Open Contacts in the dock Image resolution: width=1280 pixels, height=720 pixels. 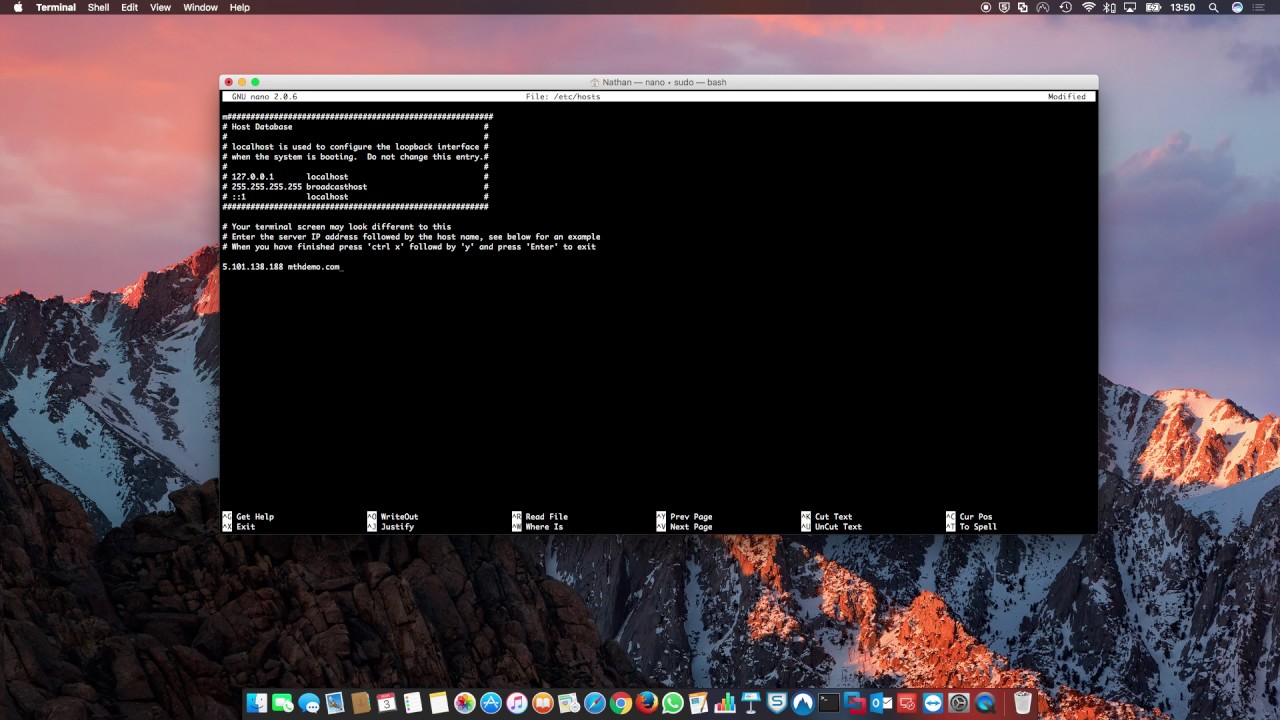coord(360,703)
